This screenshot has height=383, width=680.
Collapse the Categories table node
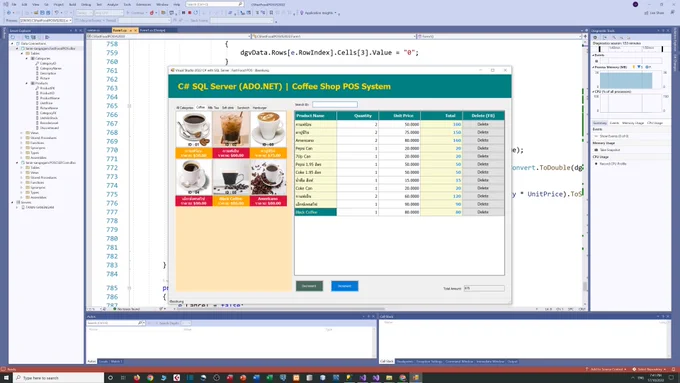coord(27,58)
